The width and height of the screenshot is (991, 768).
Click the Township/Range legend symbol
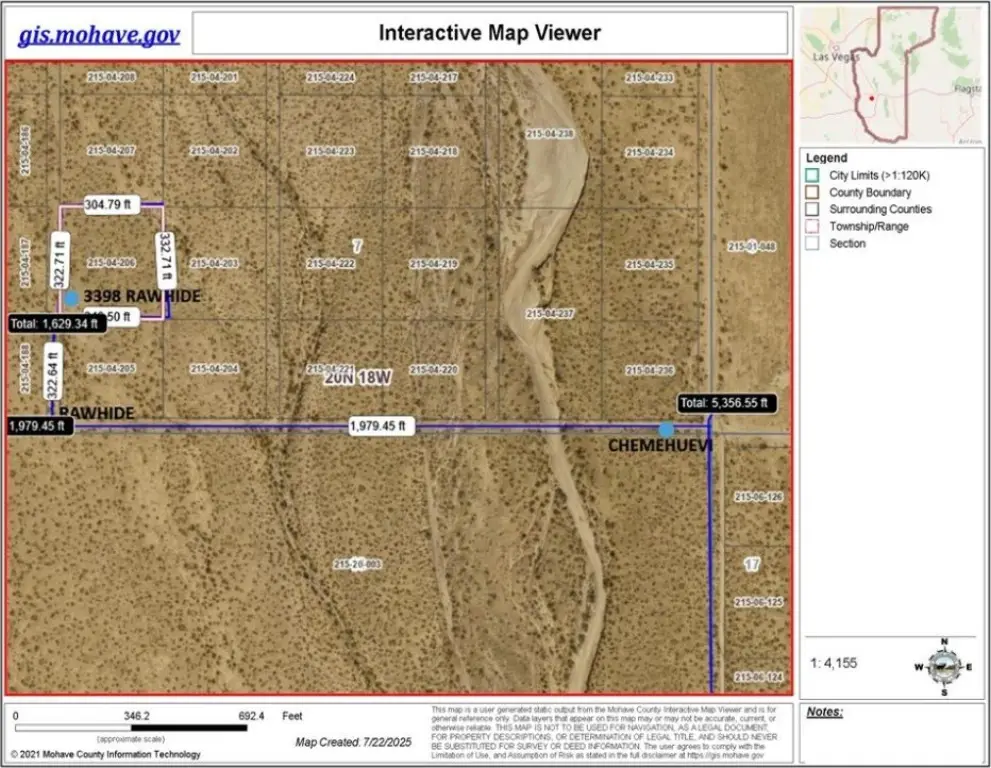coord(814,227)
